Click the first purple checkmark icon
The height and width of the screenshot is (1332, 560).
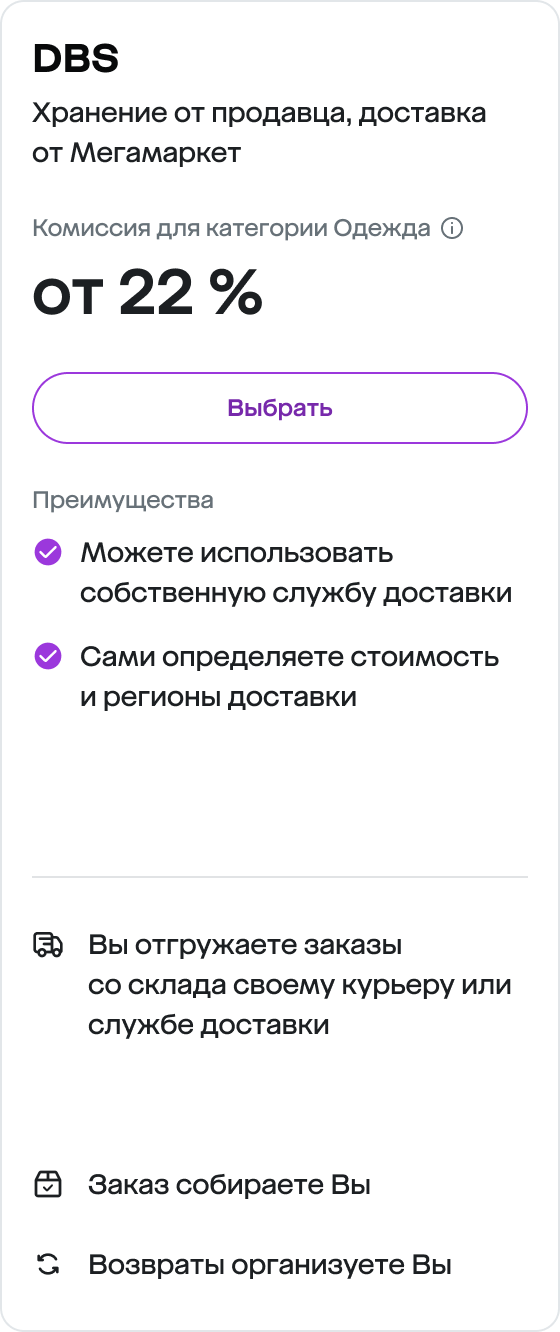(48, 552)
